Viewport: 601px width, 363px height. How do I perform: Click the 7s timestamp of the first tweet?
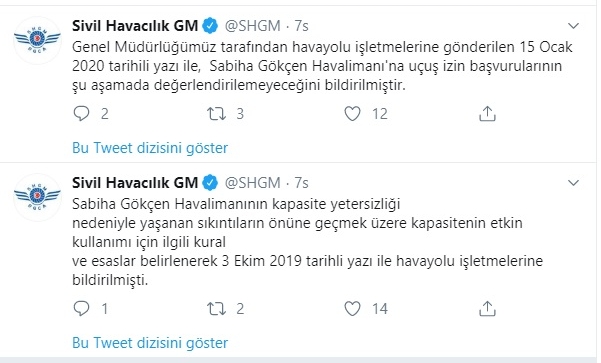point(301,26)
